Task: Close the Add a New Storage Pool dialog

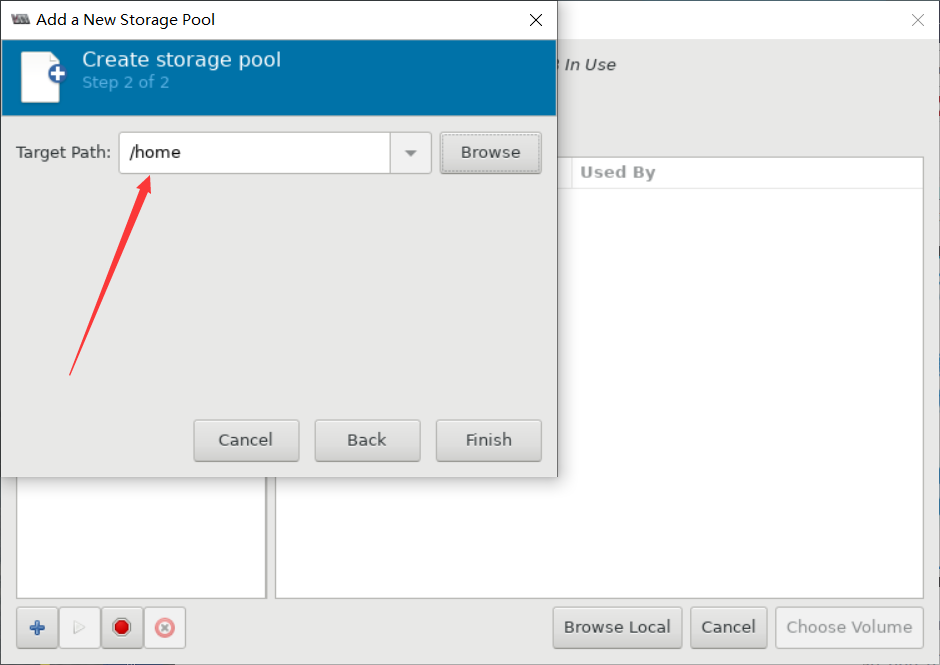Action: [536, 20]
